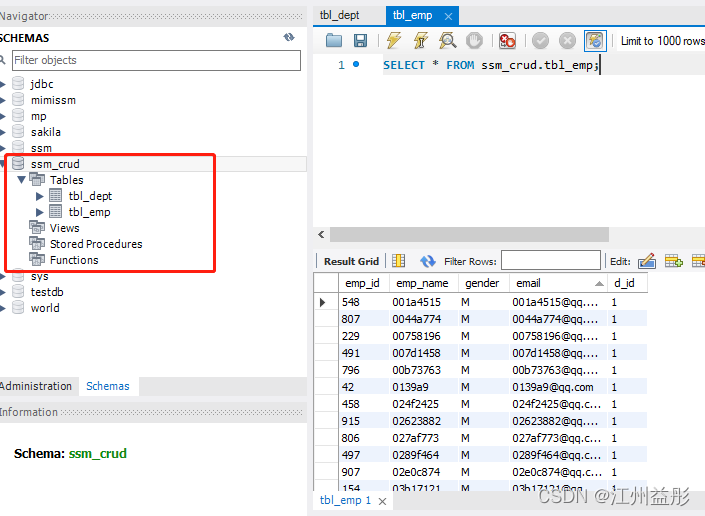The width and height of the screenshot is (705, 516).
Task: Switch to the Schemas tab
Action: coord(108,386)
